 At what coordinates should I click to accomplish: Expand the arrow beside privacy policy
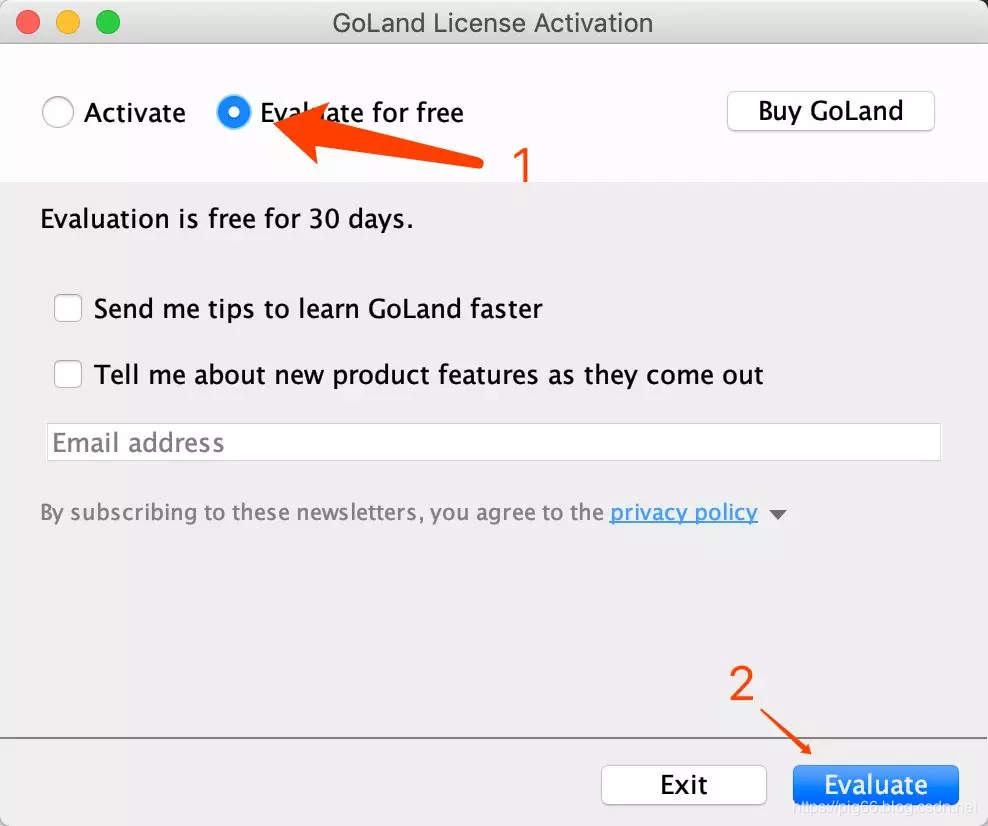[x=778, y=515]
